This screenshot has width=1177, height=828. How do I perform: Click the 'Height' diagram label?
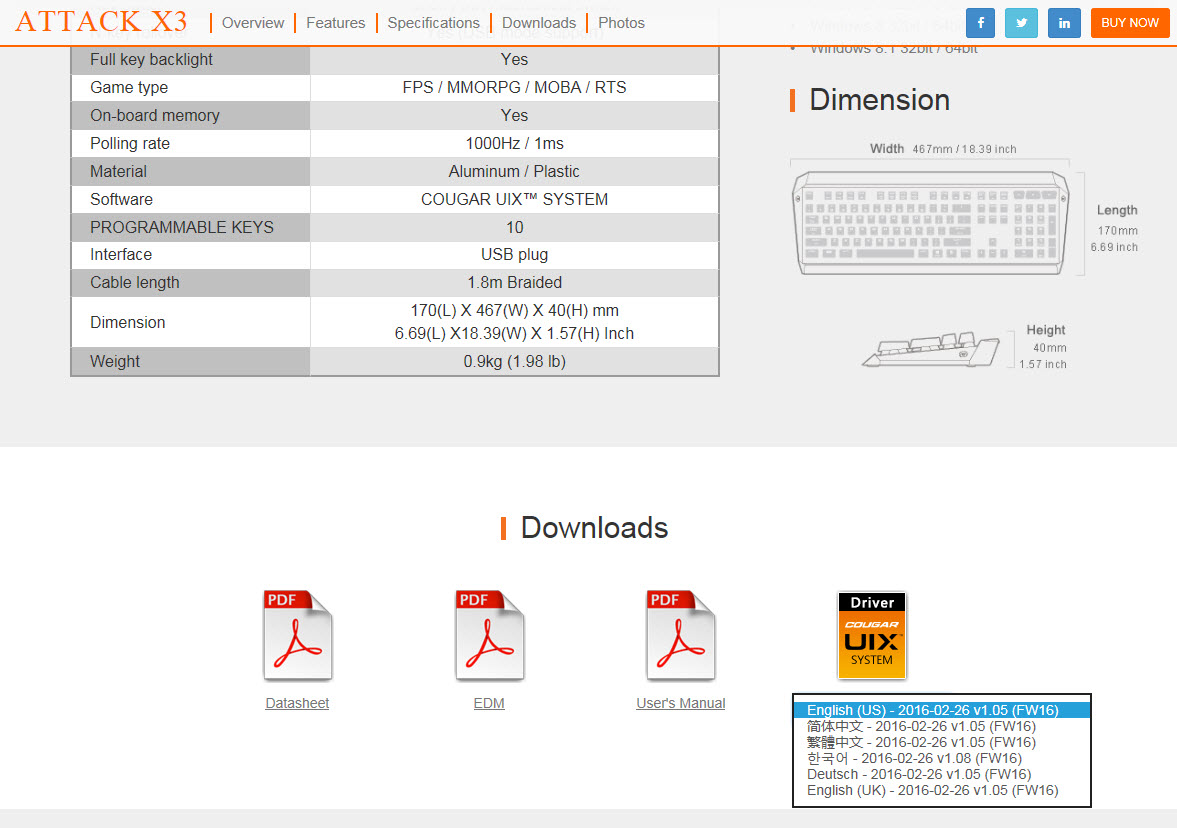click(1046, 330)
